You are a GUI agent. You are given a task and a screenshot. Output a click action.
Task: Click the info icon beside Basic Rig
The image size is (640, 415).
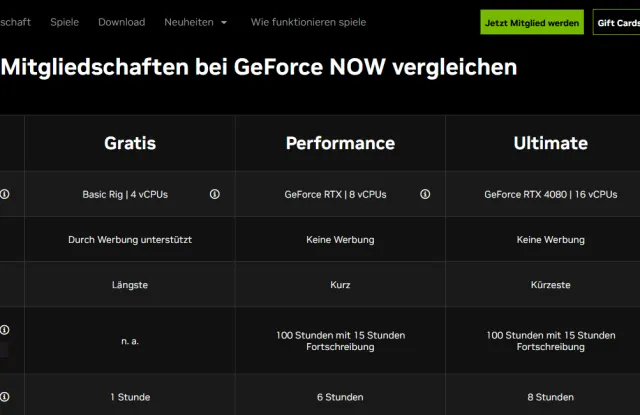click(x=215, y=194)
